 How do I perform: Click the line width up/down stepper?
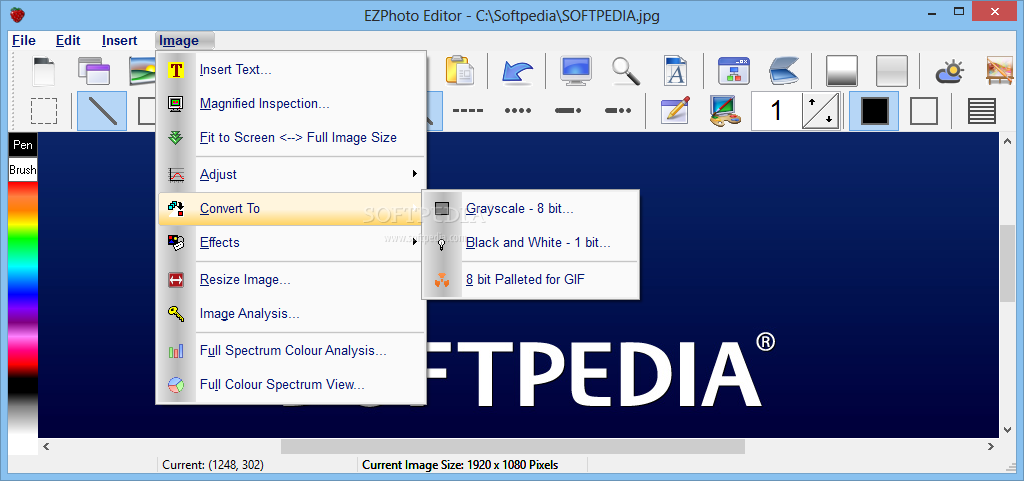pos(820,111)
